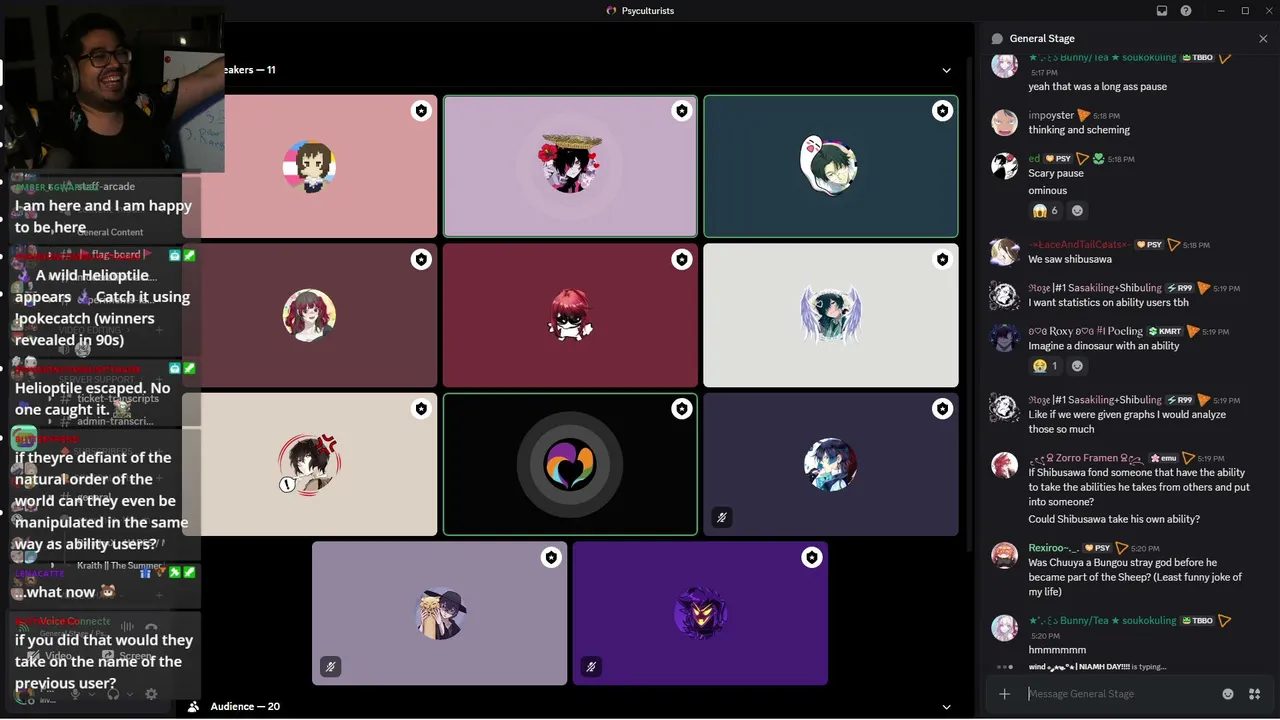Click the Audience people icon
Viewport: 1280px width, 720px height.
coord(195,707)
